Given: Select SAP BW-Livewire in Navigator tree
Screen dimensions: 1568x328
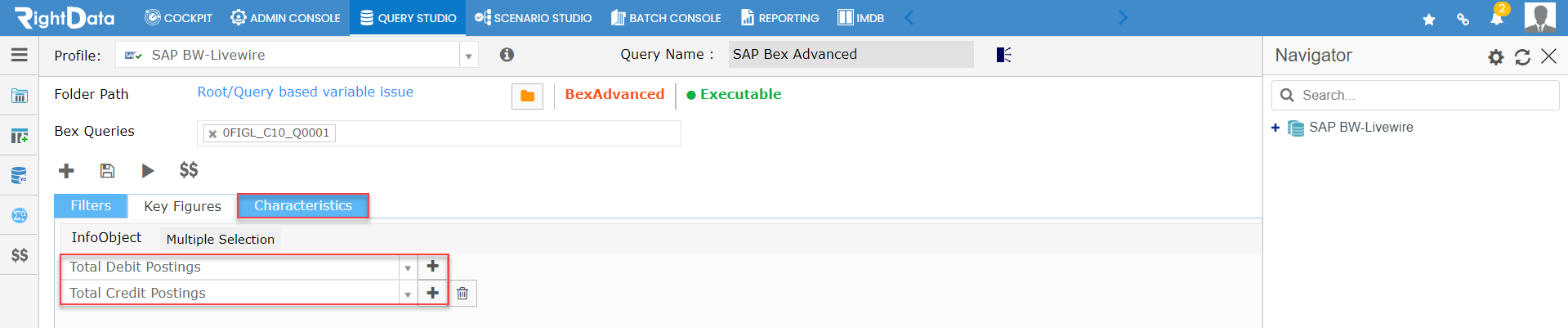Looking at the screenshot, I should pyautogui.click(x=1360, y=127).
